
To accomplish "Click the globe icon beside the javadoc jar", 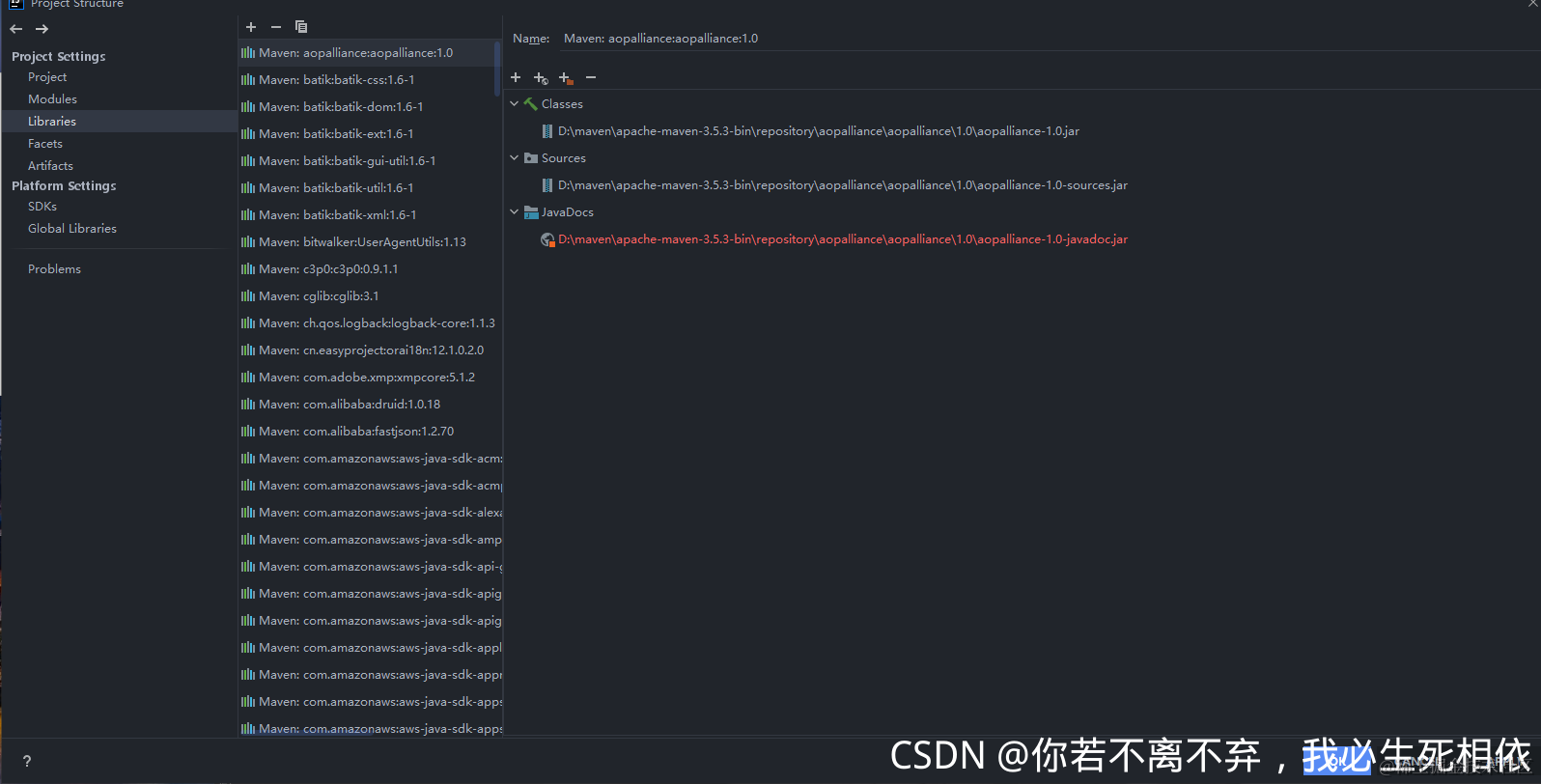I will click(x=547, y=239).
